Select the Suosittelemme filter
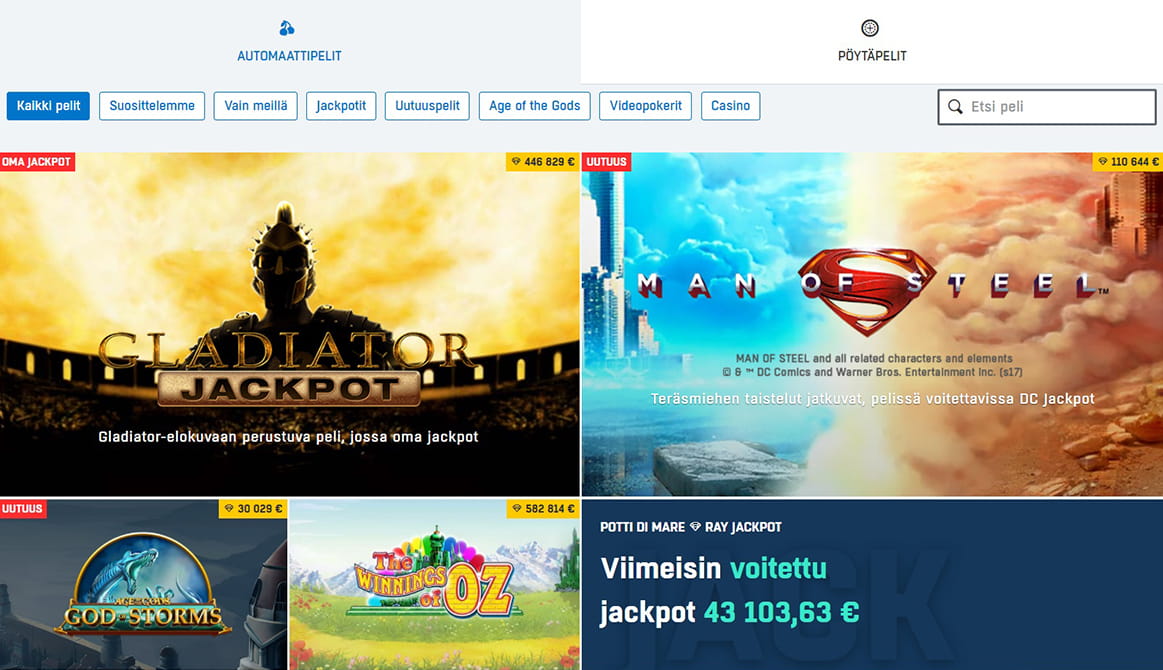The width and height of the screenshot is (1163, 670). tap(152, 106)
